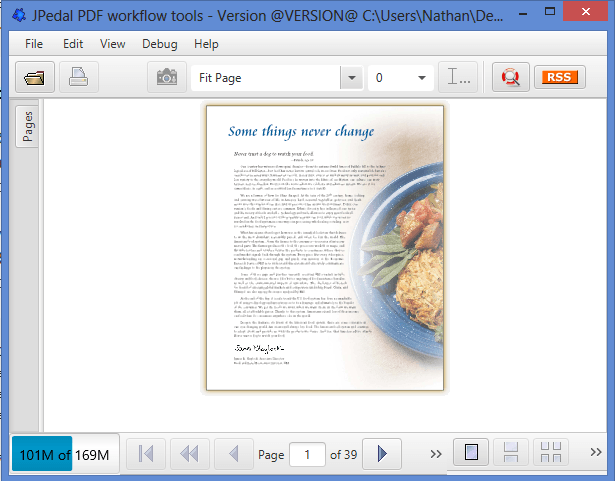The height and width of the screenshot is (481, 615).
Task: Open help via the lifebuoy icon
Action: pyautogui.click(x=510, y=77)
